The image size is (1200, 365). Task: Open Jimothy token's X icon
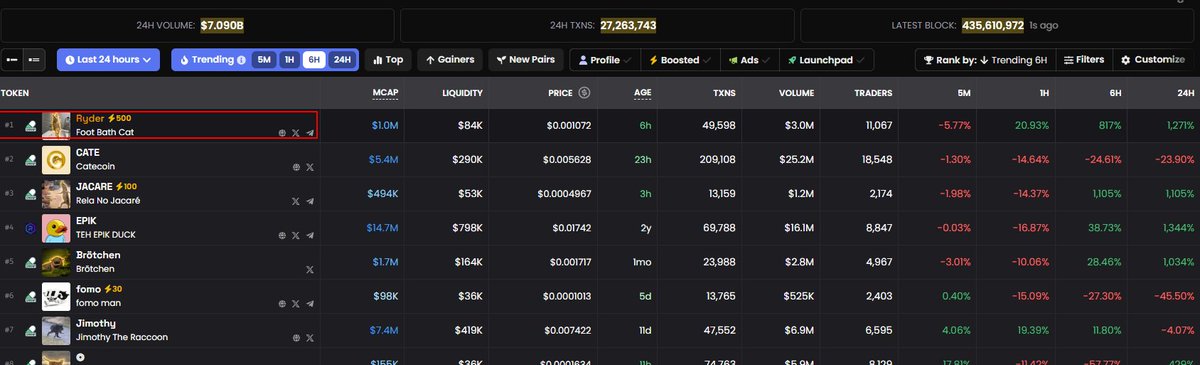point(310,338)
